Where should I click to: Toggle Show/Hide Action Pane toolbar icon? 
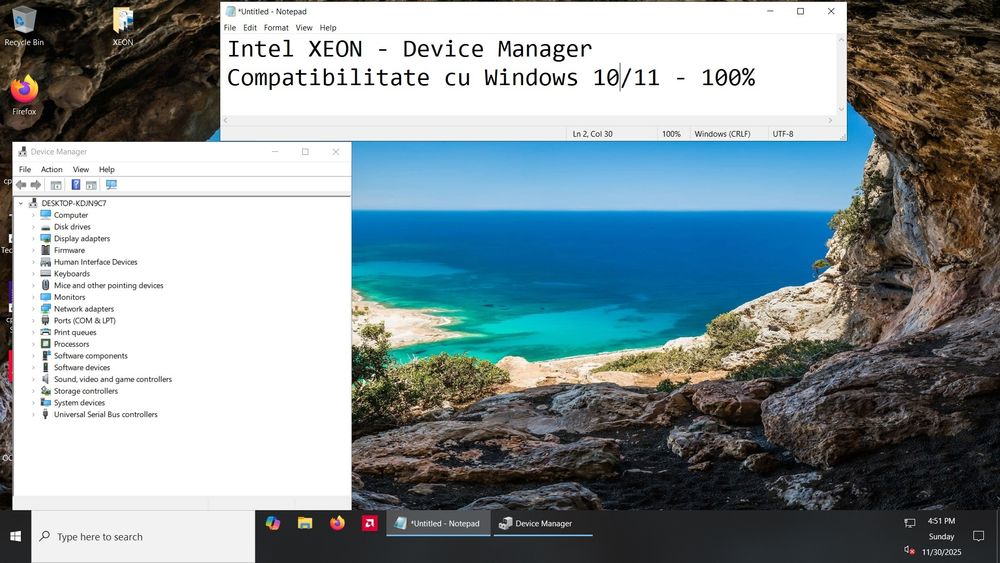tap(91, 185)
